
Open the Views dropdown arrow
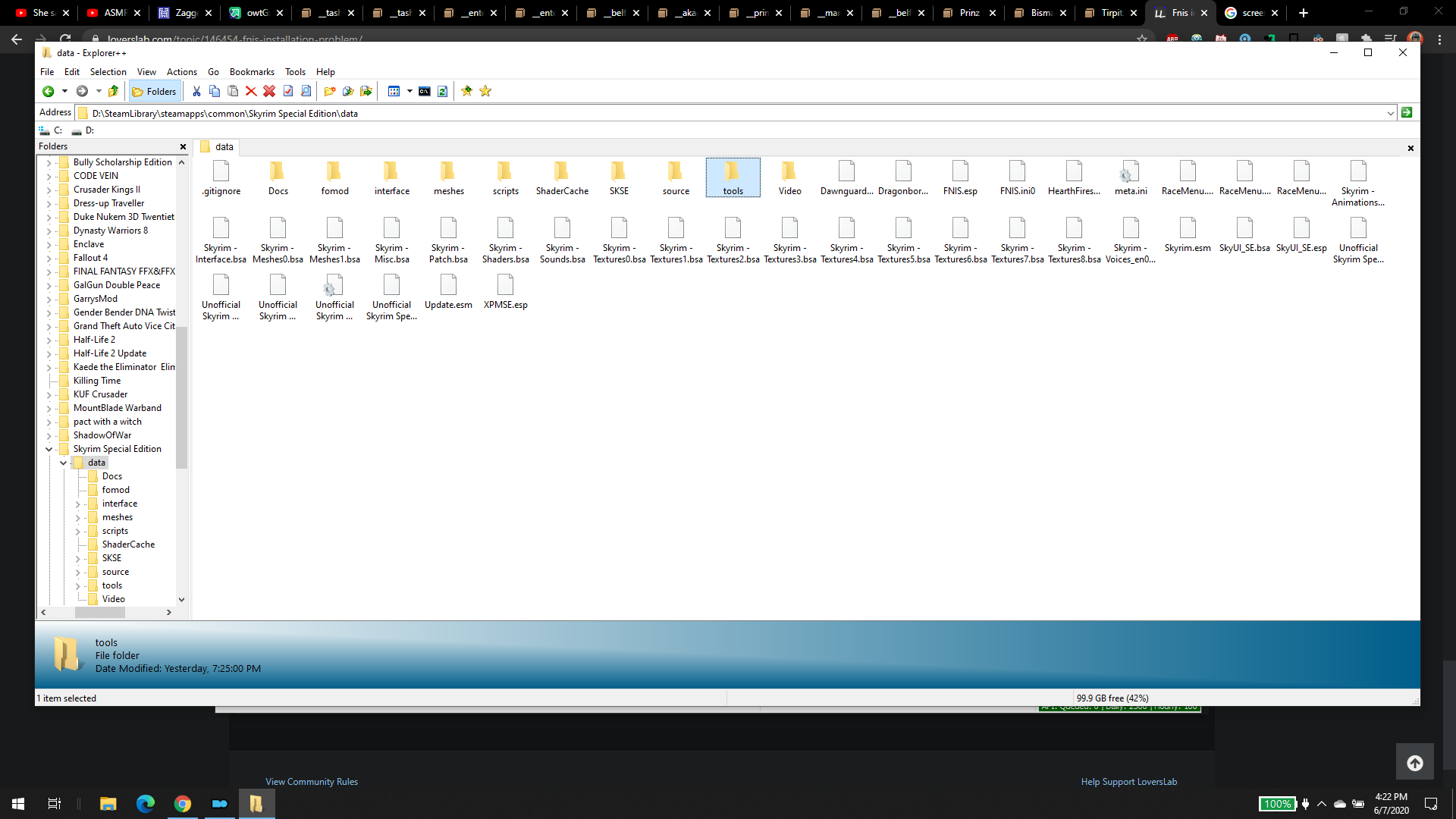coord(409,92)
